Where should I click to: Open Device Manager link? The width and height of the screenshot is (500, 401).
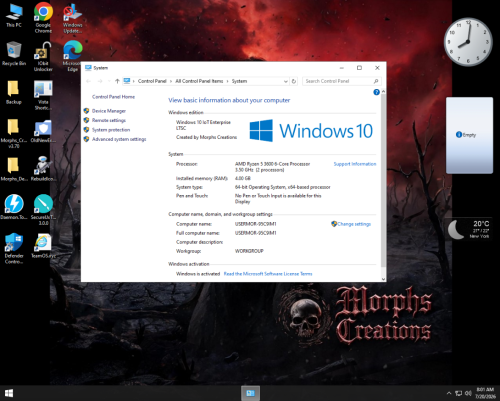pos(109,111)
